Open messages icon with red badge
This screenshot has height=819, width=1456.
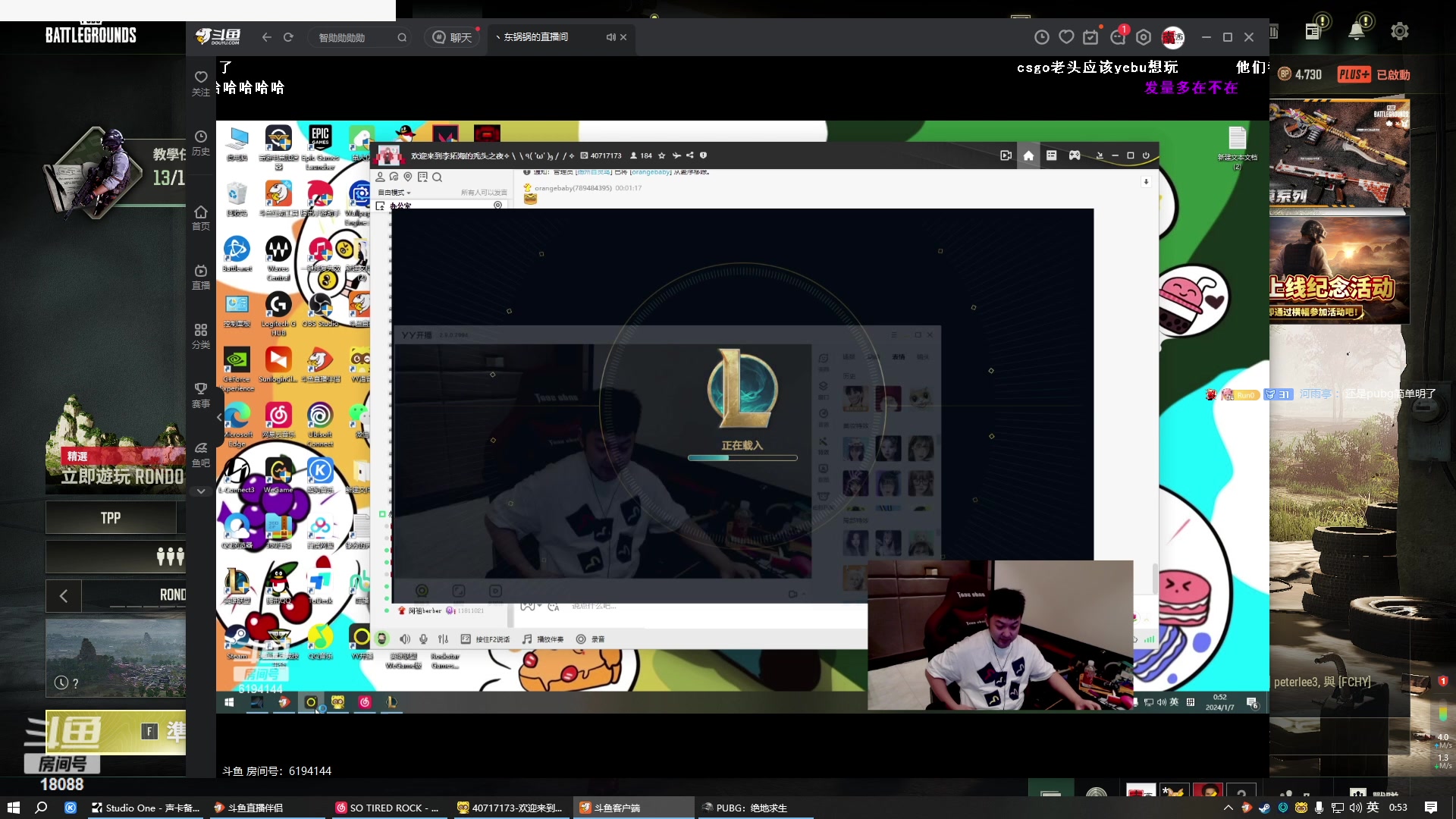pyautogui.click(x=1118, y=37)
